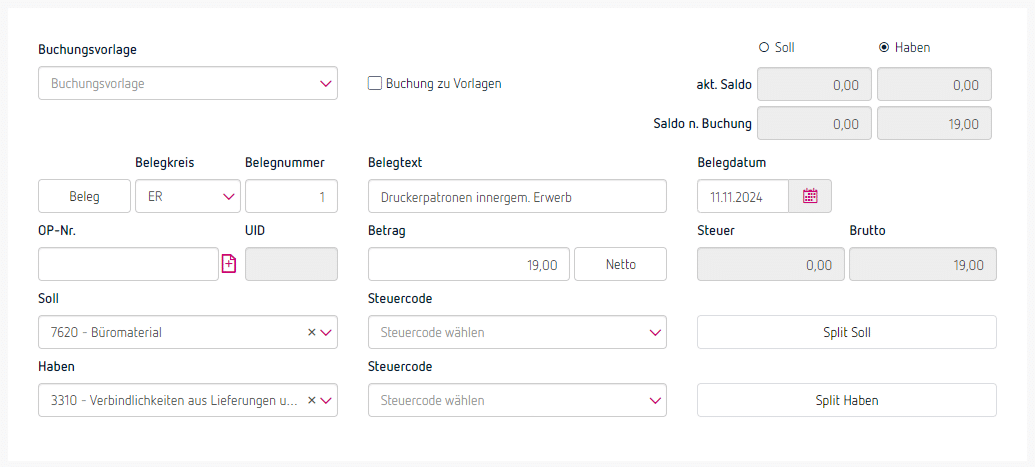Focus the Betrag amount field
Screen dimensions: 1035x467
tap(469, 265)
